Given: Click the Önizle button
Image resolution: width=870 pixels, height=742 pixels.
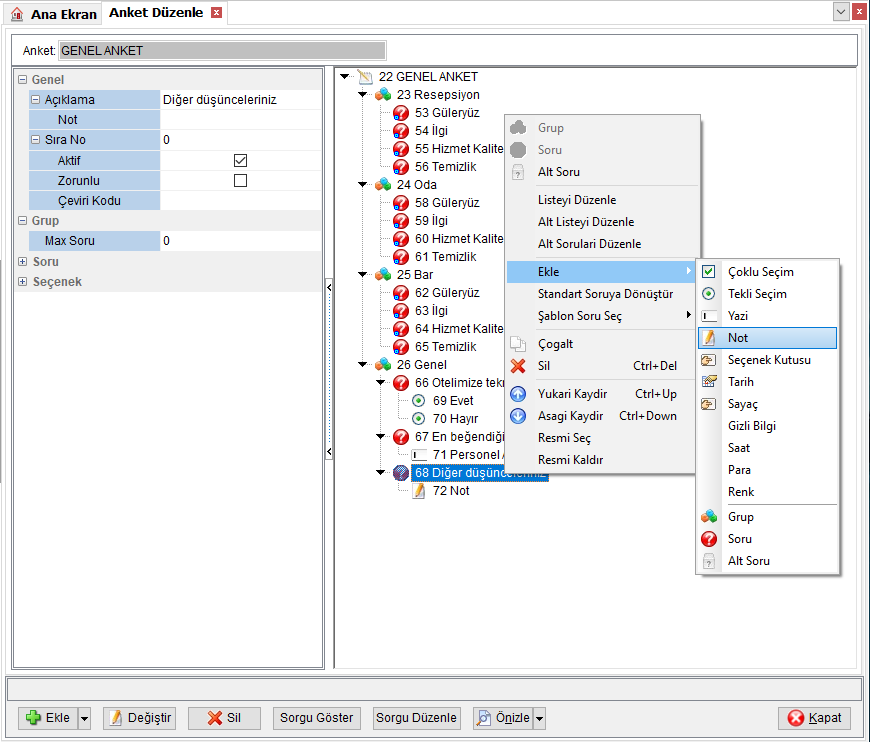Looking at the screenshot, I should 503,718.
